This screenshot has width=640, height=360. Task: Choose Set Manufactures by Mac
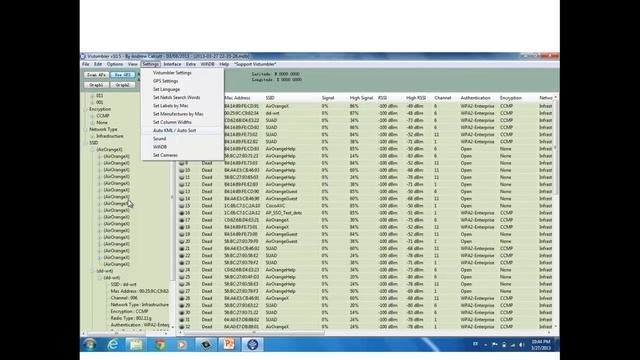click(x=182, y=114)
